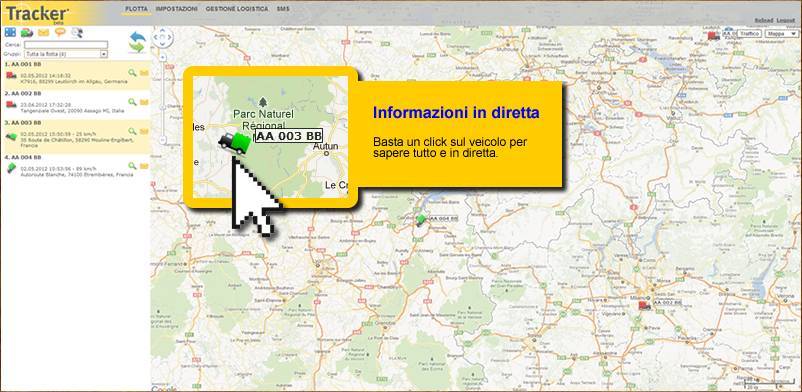Click the Cerca search input field

pyautogui.click(x=66, y=45)
